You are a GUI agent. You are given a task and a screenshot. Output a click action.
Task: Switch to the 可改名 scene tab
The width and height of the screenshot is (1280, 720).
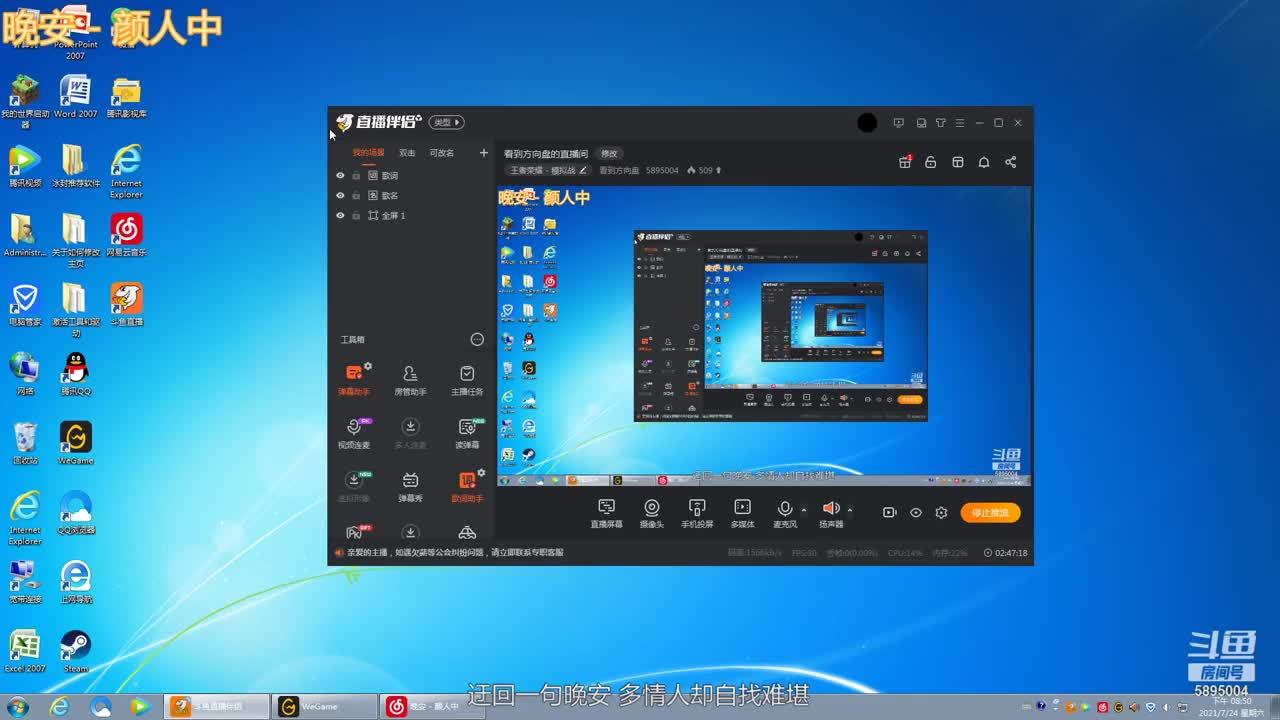[x=441, y=153]
